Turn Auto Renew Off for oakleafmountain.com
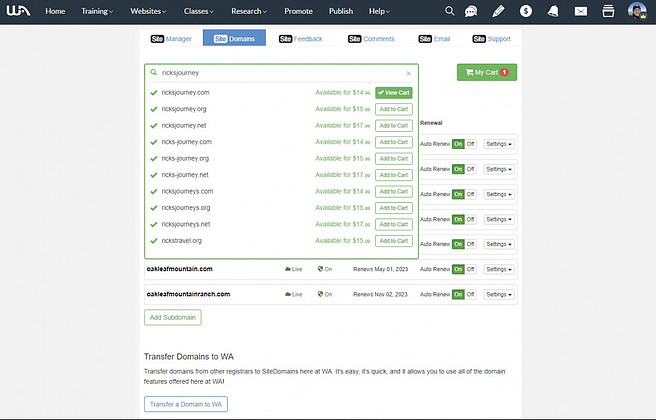 (470, 269)
